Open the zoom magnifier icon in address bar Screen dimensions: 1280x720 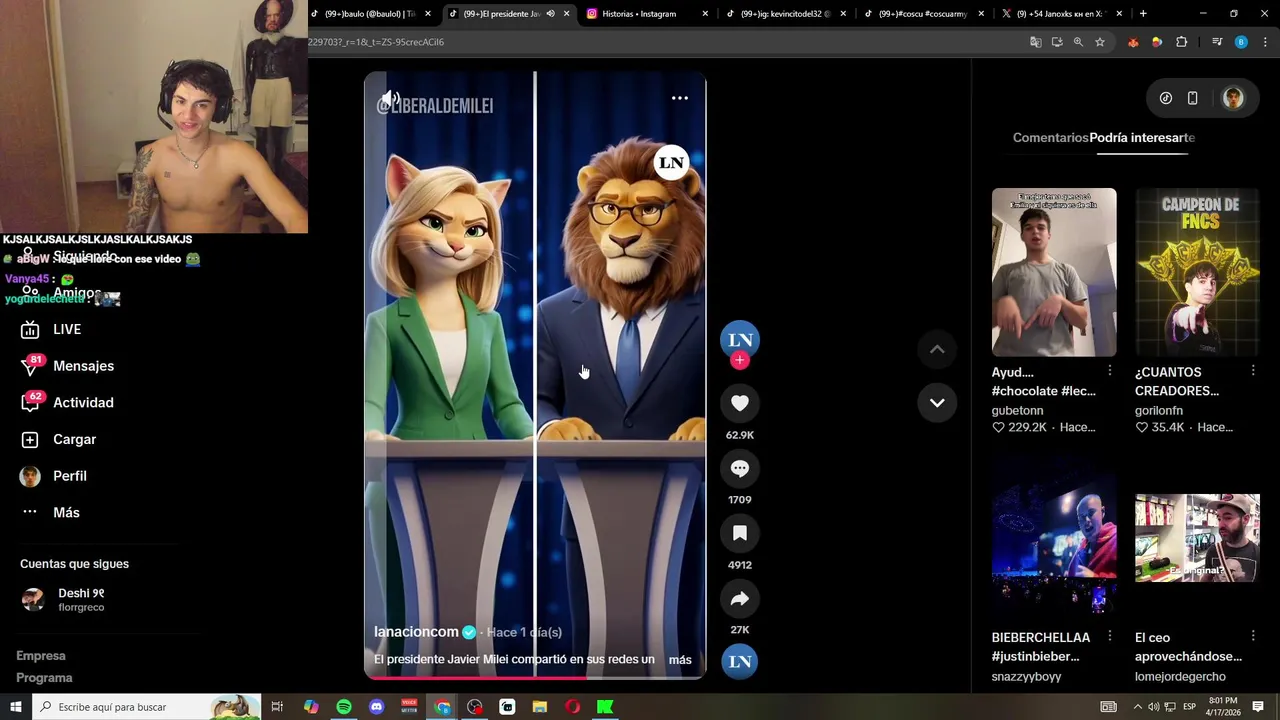(x=1078, y=42)
